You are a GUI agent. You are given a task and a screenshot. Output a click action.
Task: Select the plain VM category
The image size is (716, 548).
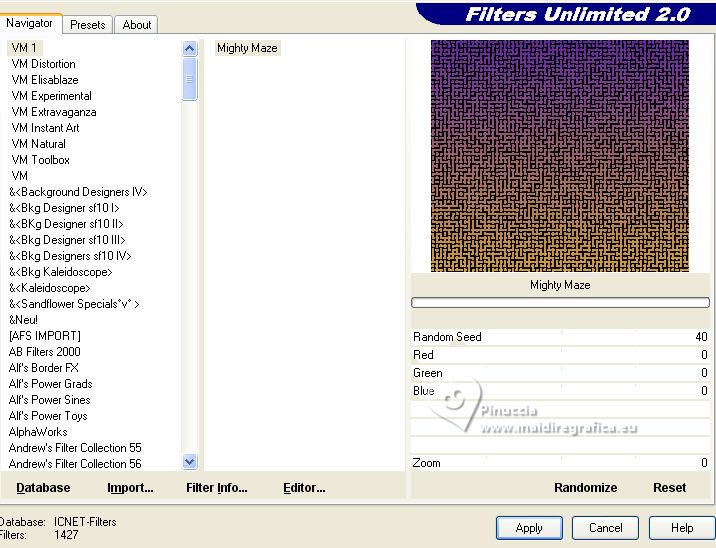[x=20, y=176]
